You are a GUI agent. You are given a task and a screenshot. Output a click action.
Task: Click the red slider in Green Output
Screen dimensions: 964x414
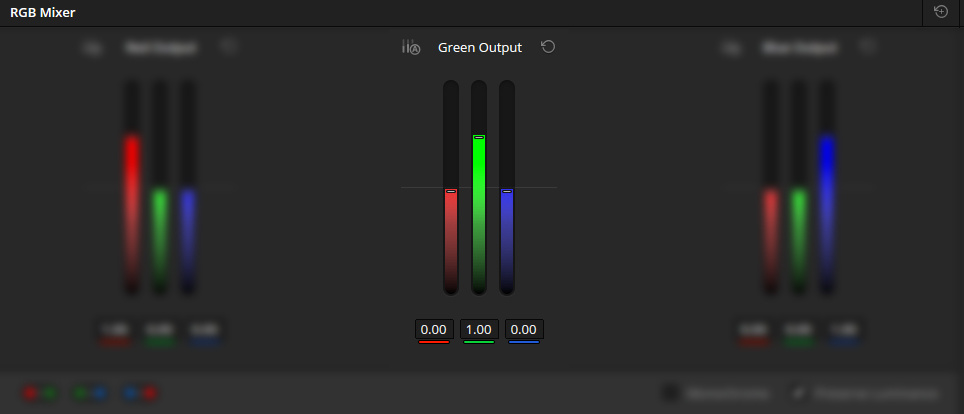click(x=451, y=188)
